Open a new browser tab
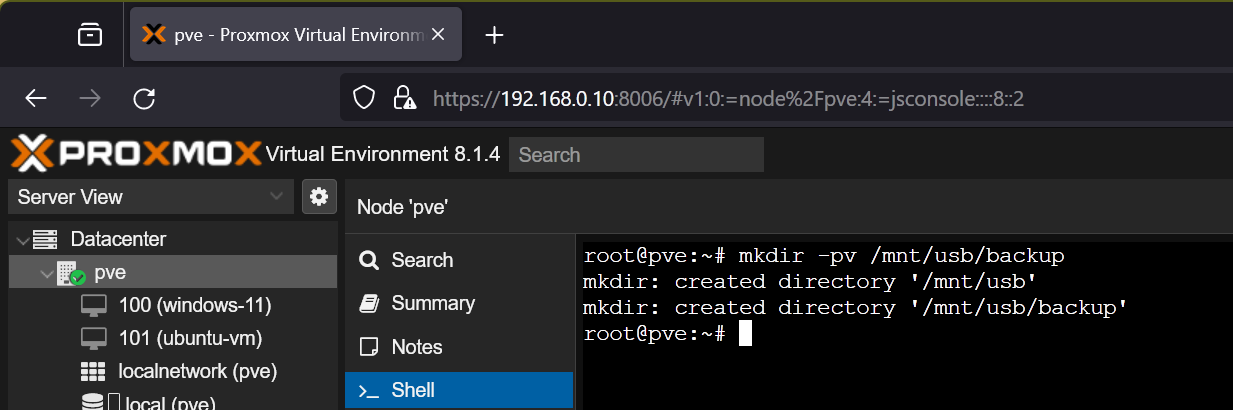 pyautogui.click(x=494, y=35)
